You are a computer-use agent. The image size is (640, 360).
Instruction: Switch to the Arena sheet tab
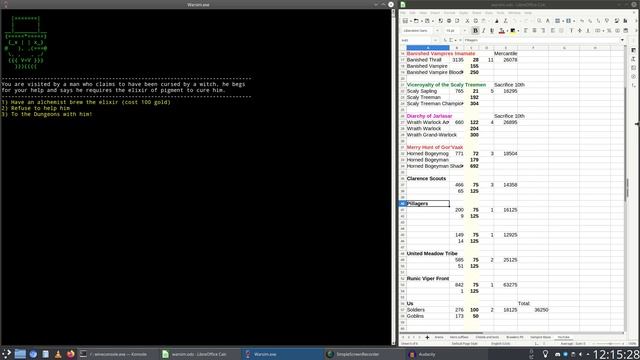pos(439,337)
